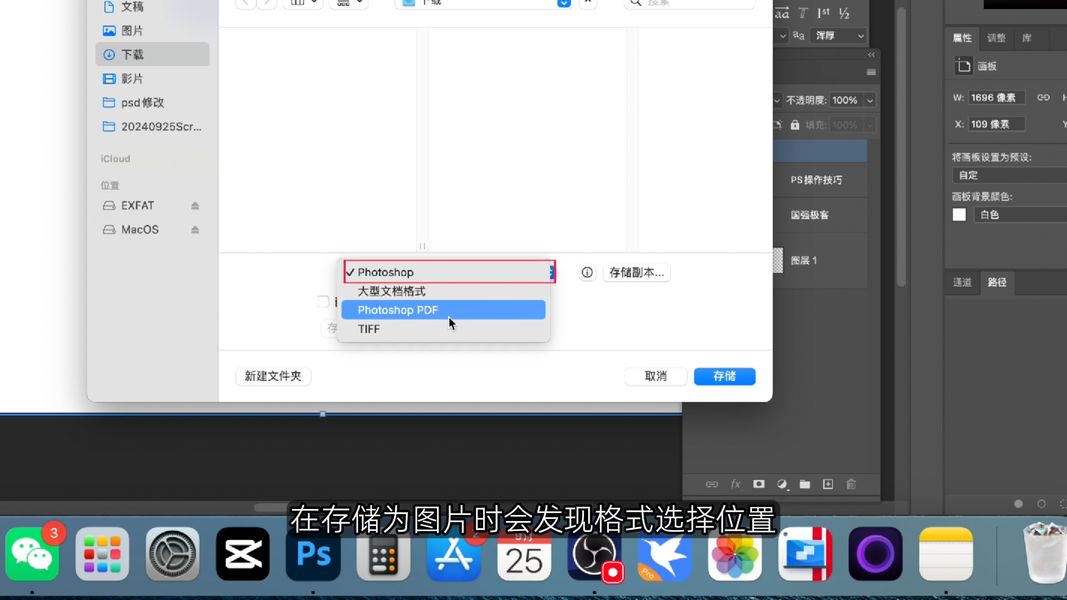
Task: Click the 画板 artboard icon in Properties
Action: coord(963,66)
